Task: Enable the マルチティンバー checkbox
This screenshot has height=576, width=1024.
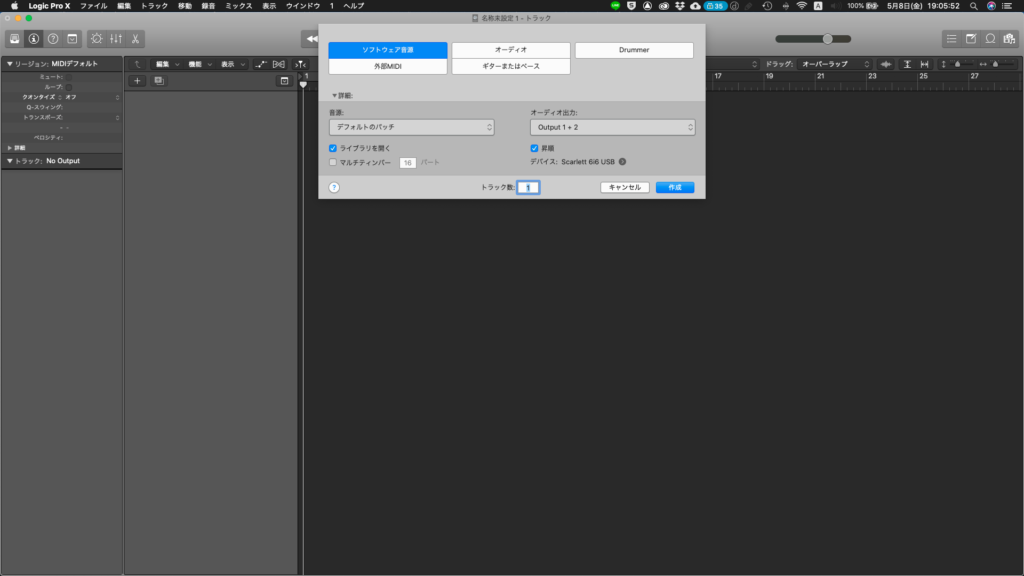Action: [333, 161]
